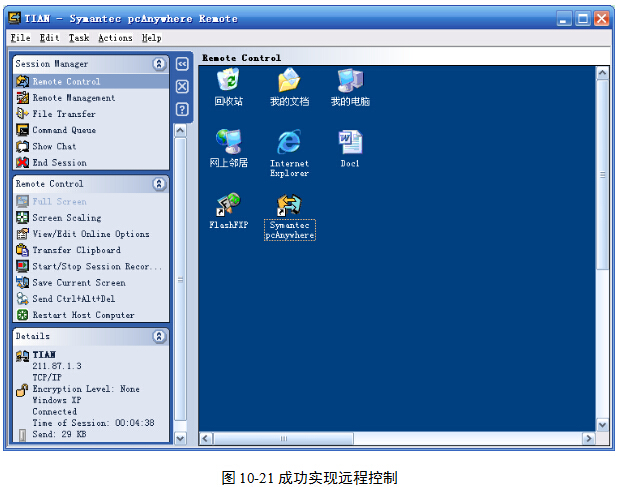Viewport: 619px width, 487px height.
Task: Select the Network Neighborhood (网上邻居) icon
Action: [229, 149]
